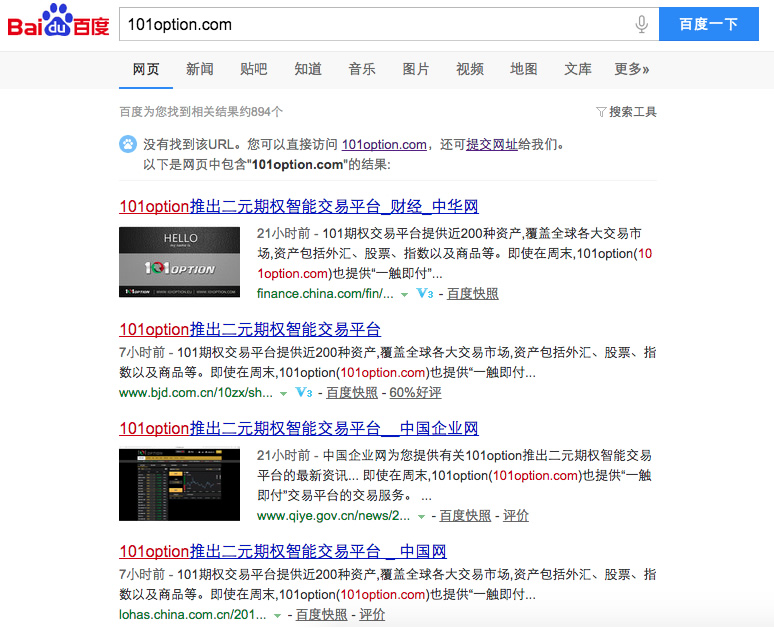Open result titled 中国企业网
The image size is (774, 628).
(299, 428)
